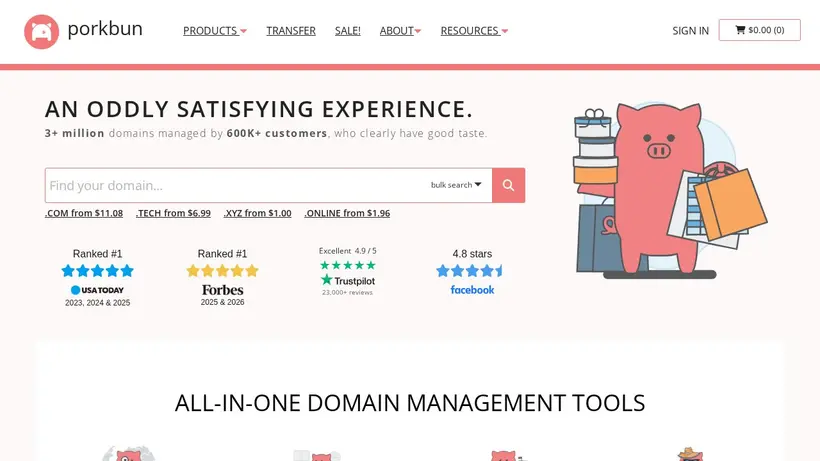Click Sign In link
This screenshot has width=820, height=461.
coord(690,31)
